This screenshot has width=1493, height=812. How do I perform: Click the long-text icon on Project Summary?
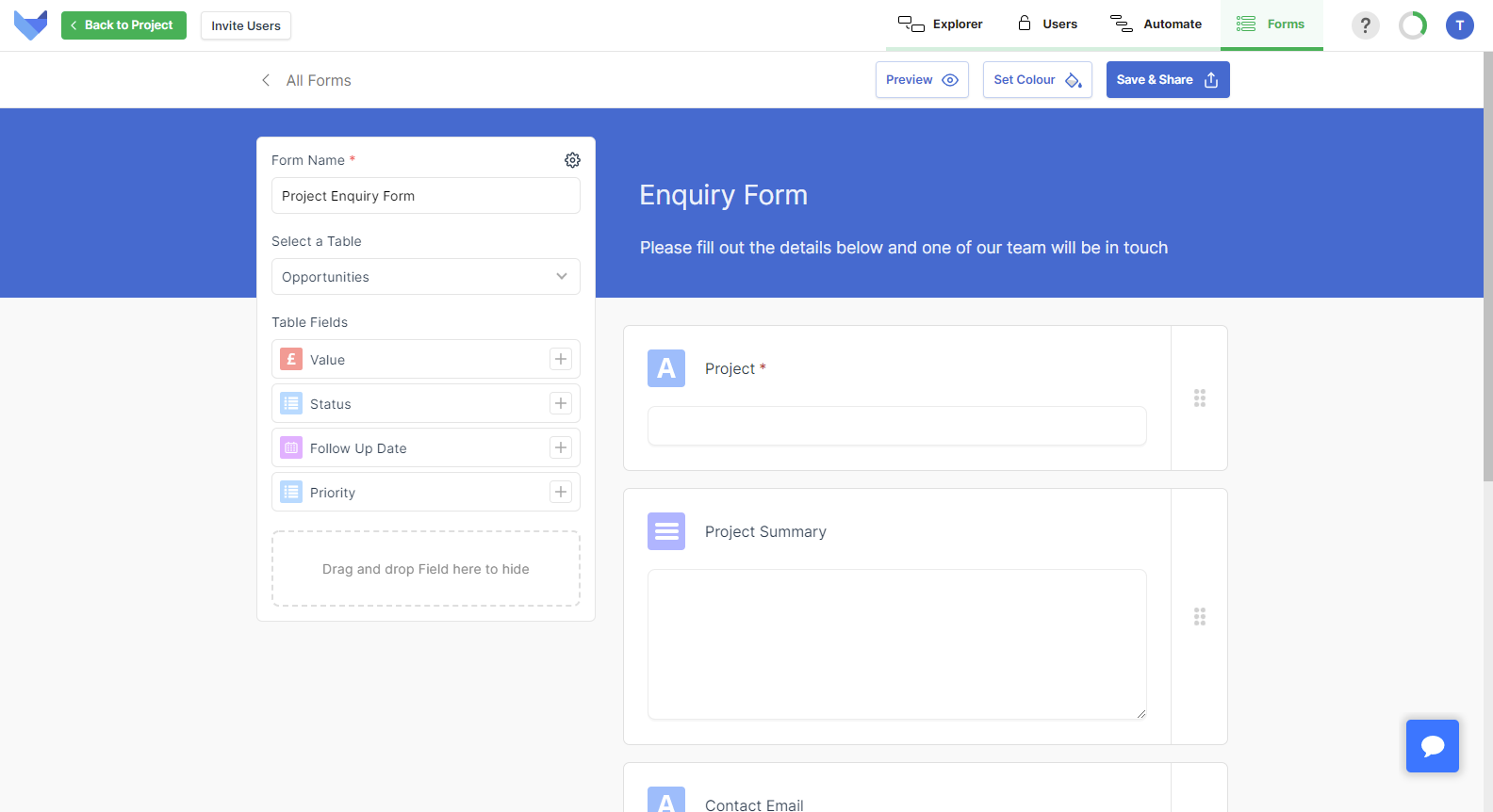click(666, 531)
